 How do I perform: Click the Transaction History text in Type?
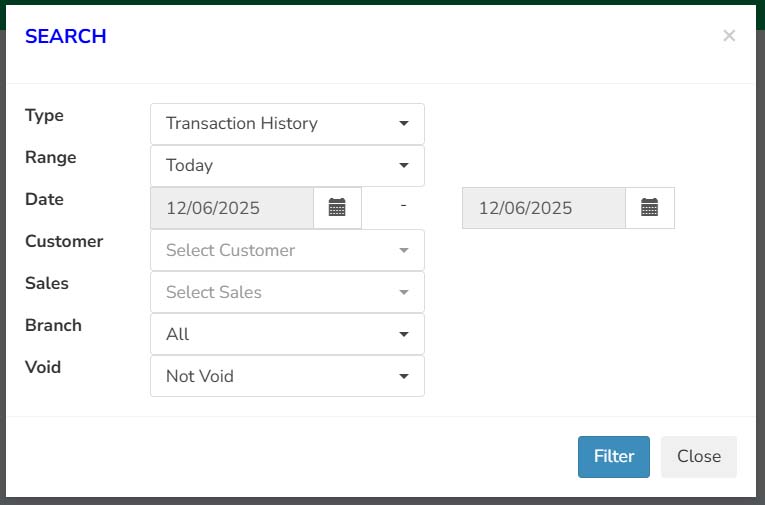coord(242,123)
